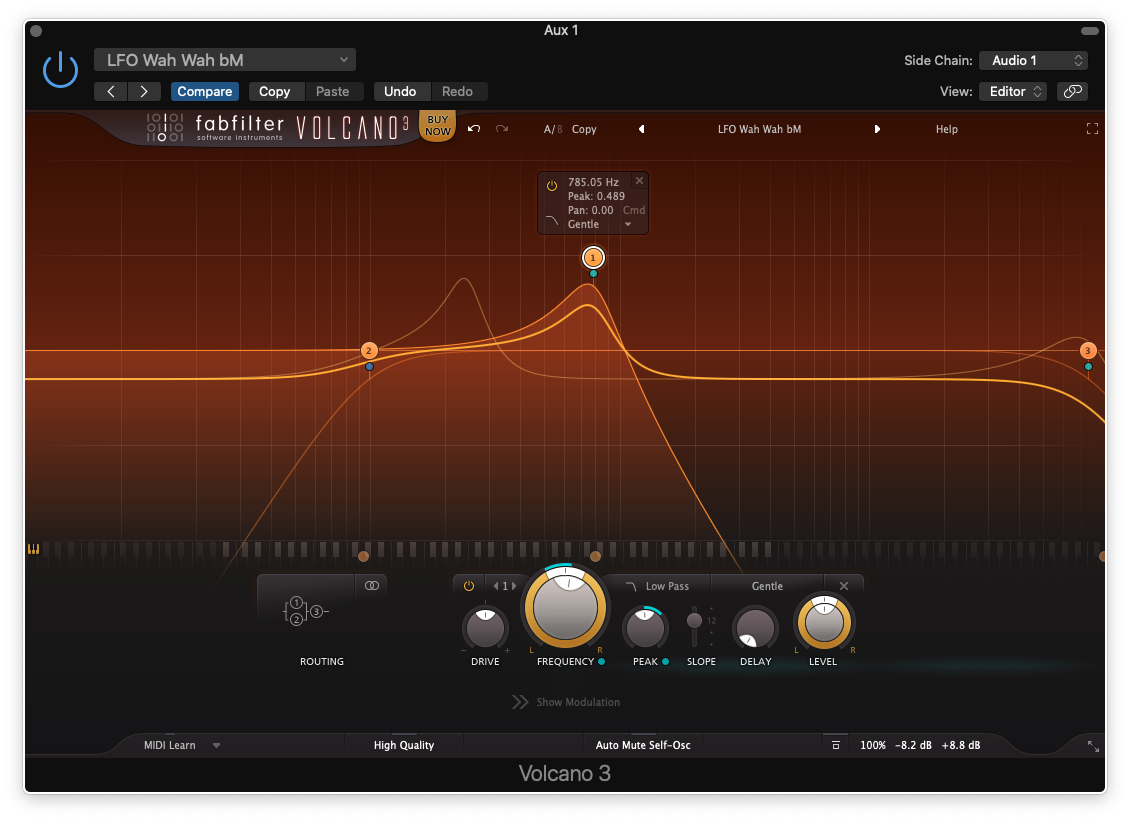This screenshot has width=1130, height=821.
Task: Click the FabFilter undo arrow icon
Action: (x=474, y=129)
